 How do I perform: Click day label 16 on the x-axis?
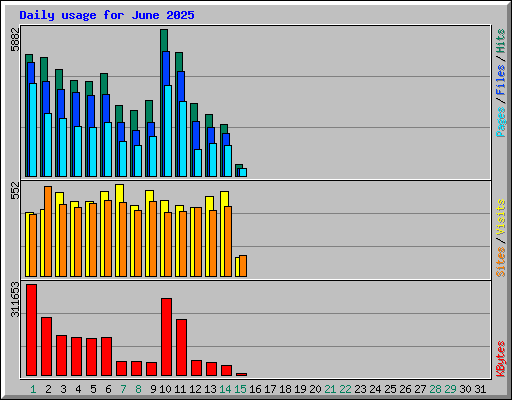point(255,389)
